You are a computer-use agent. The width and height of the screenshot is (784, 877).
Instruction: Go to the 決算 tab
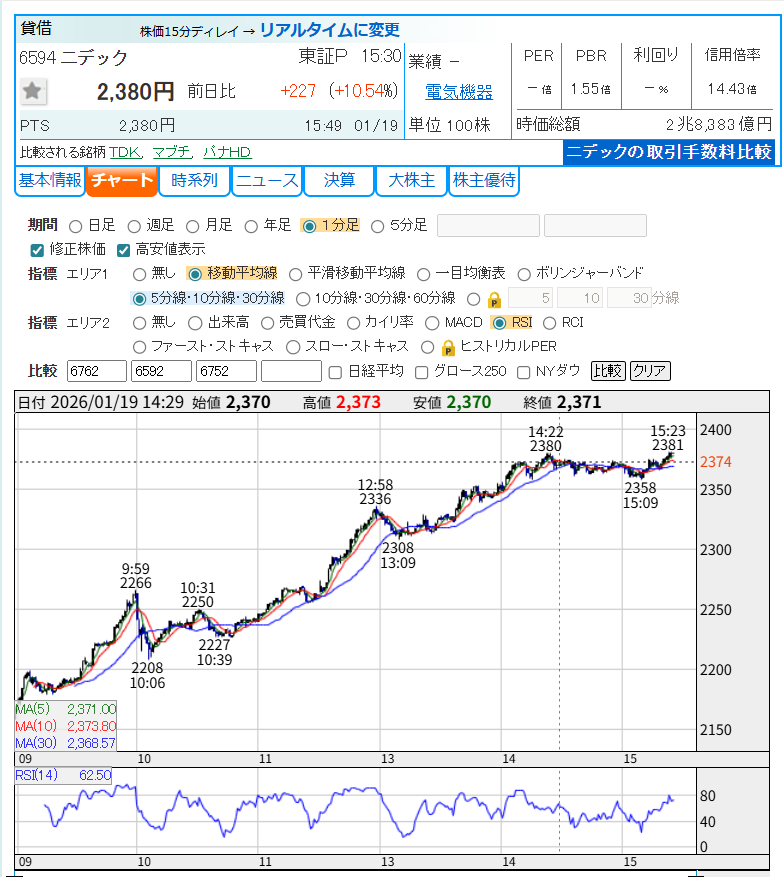(339, 181)
